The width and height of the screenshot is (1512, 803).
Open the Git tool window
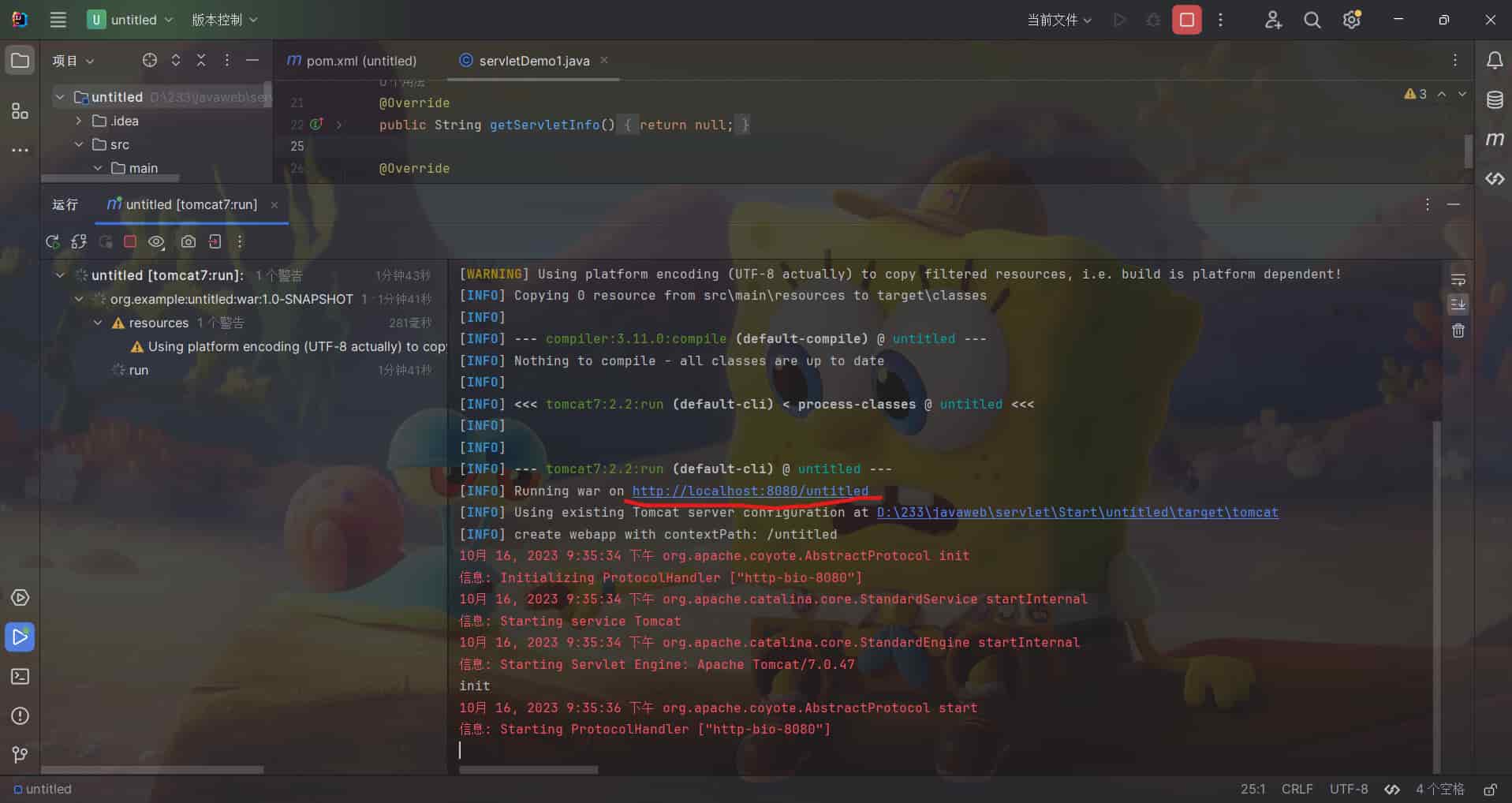21,755
